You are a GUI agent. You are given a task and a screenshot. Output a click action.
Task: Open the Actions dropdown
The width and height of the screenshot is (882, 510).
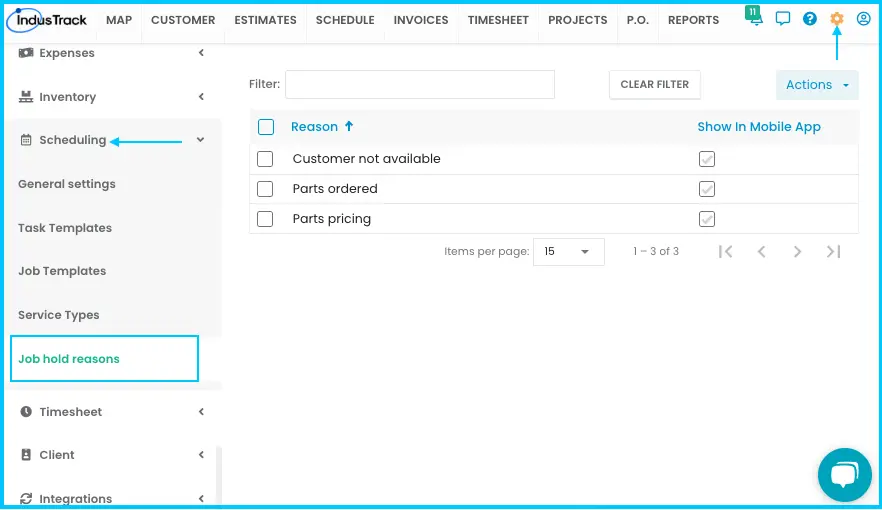tap(817, 85)
